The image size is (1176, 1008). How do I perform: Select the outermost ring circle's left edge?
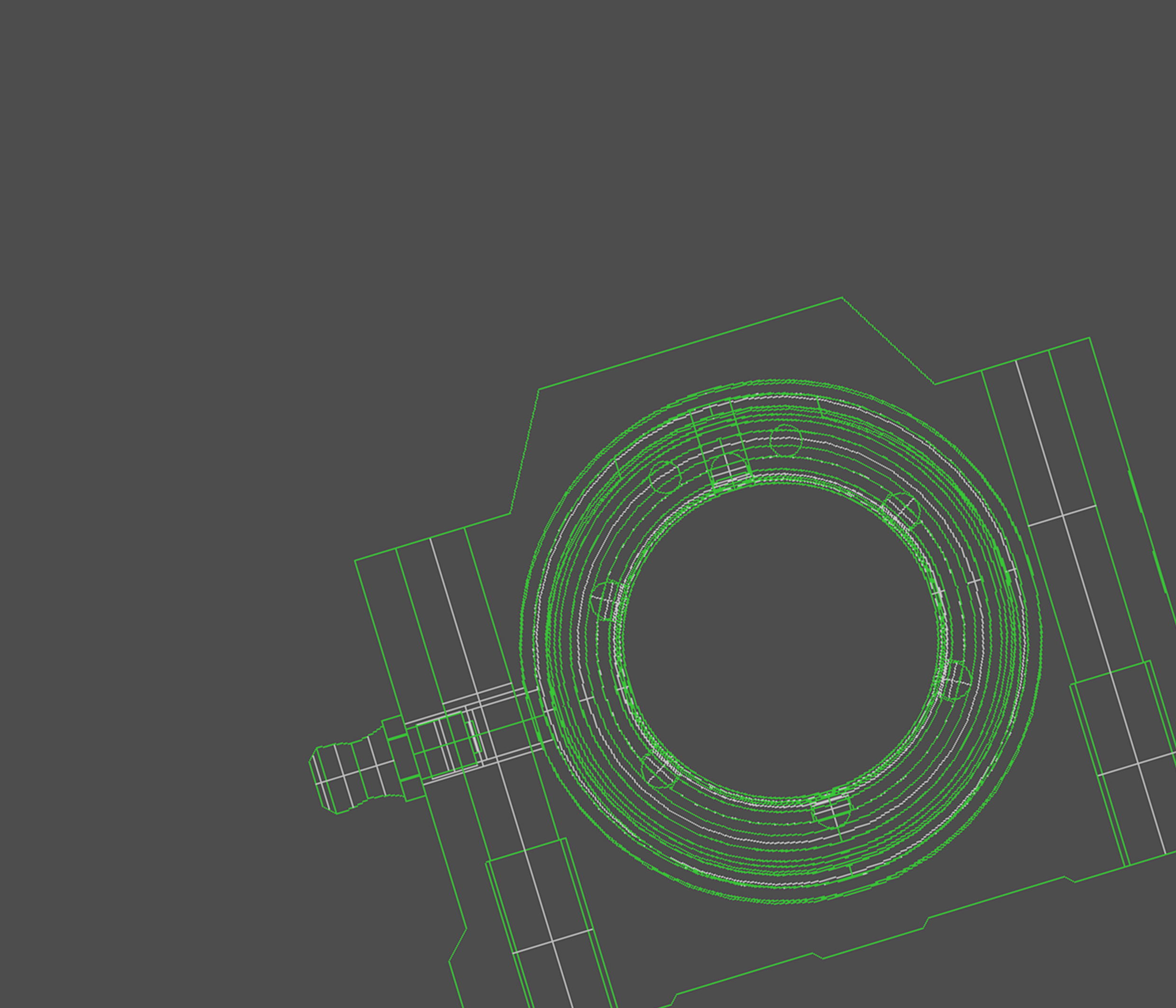[x=521, y=641]
